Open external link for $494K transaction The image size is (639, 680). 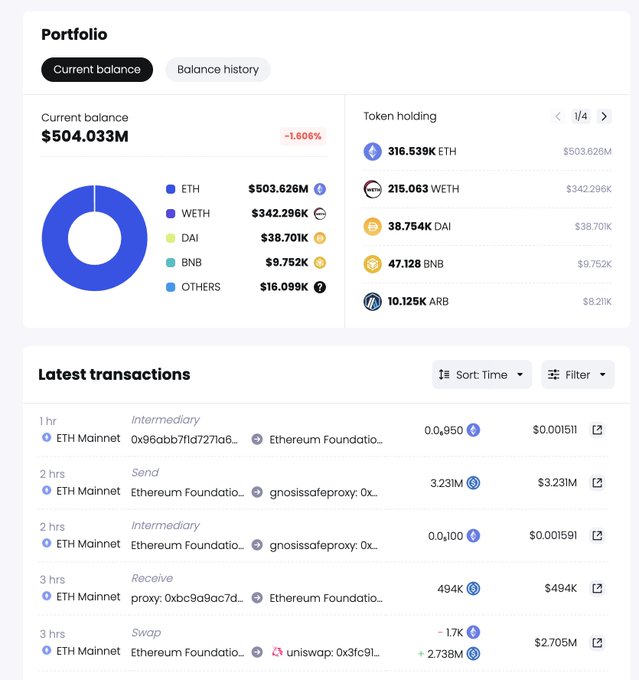(x=597, y=588)
